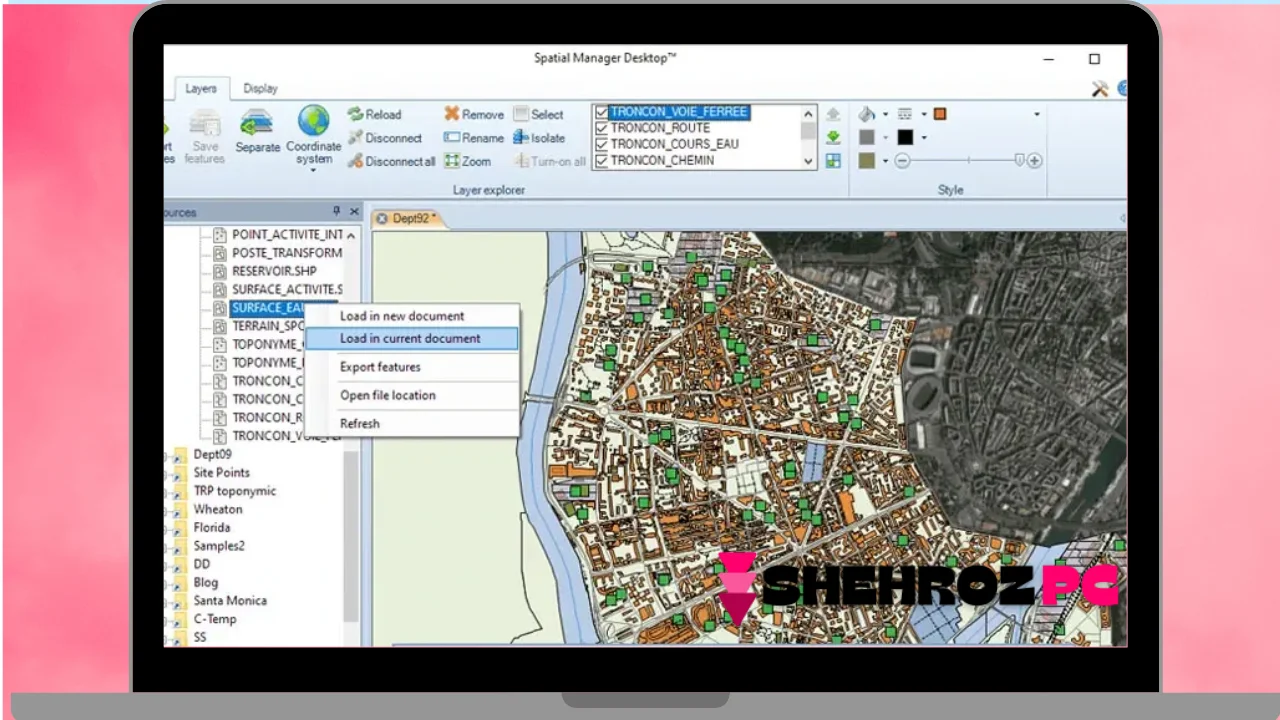Open the fill bucket dropdown arrow
Image resolution: width=1280 pixels, height=720 pixels.
[885, 114]
